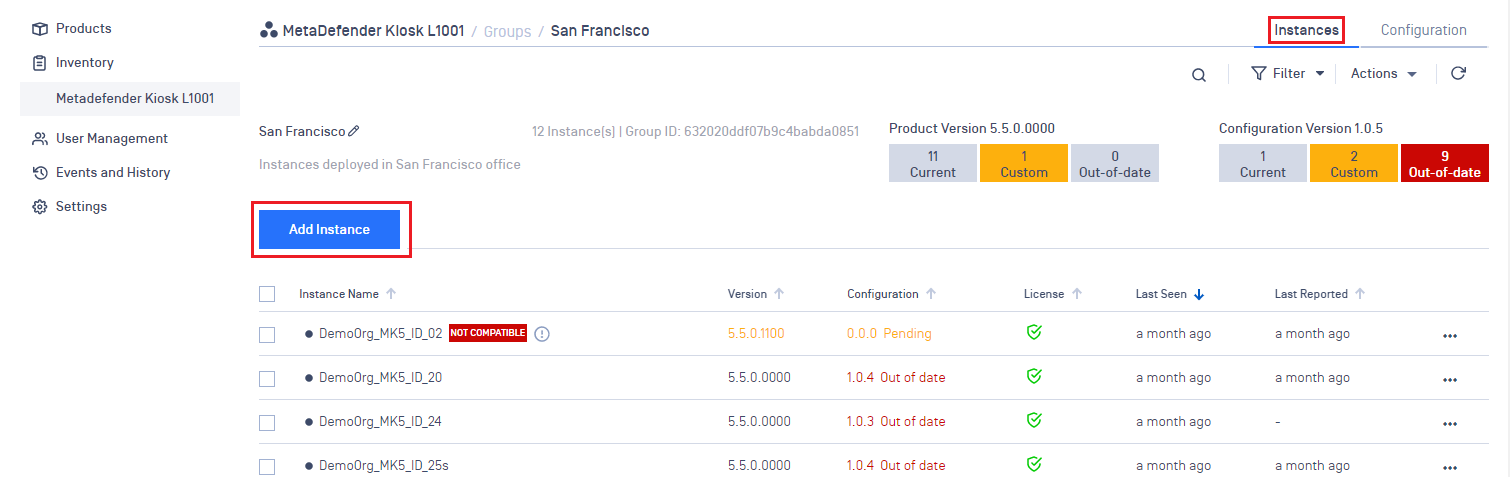Filter by 1 Current configuration version
This screenshot has width=1510, height=477.
1262,163
